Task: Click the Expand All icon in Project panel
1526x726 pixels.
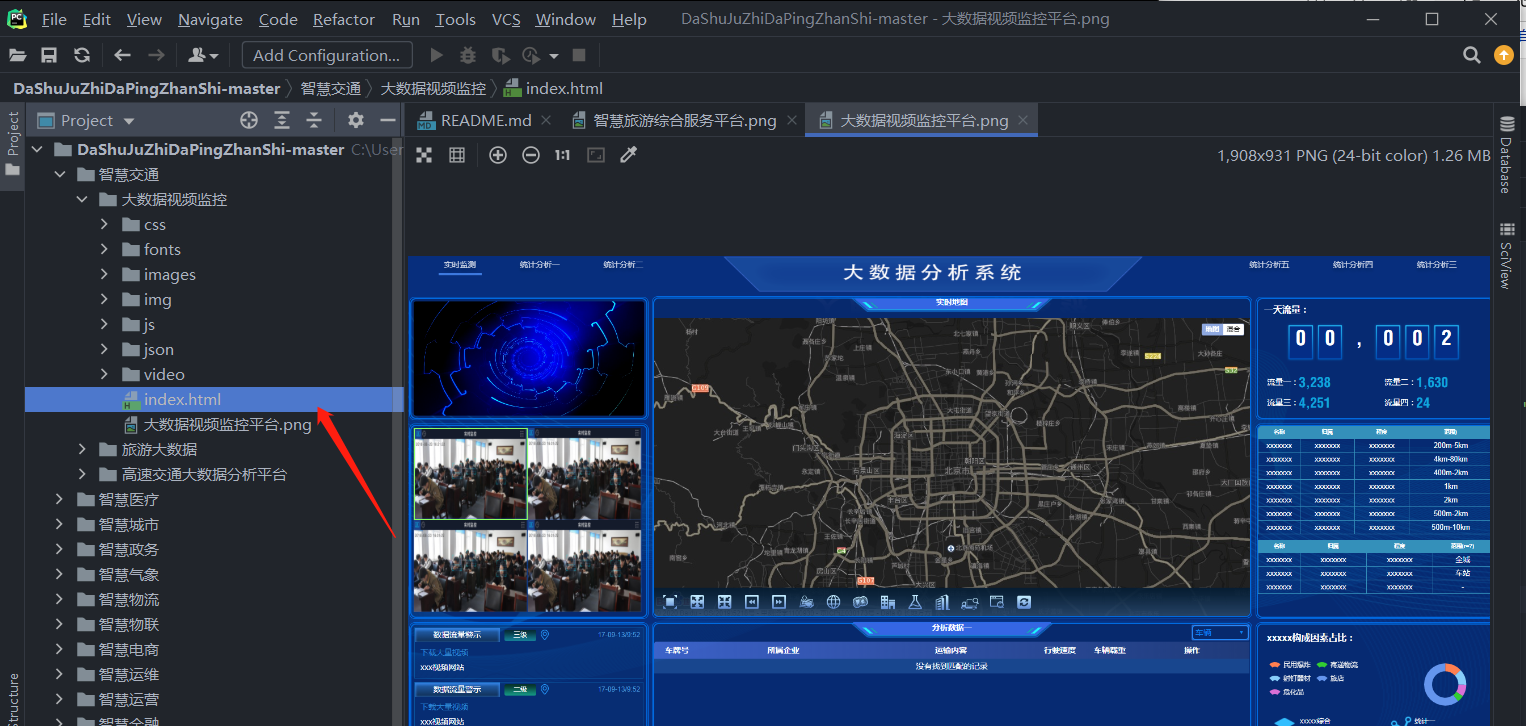Action: [282, 121]
